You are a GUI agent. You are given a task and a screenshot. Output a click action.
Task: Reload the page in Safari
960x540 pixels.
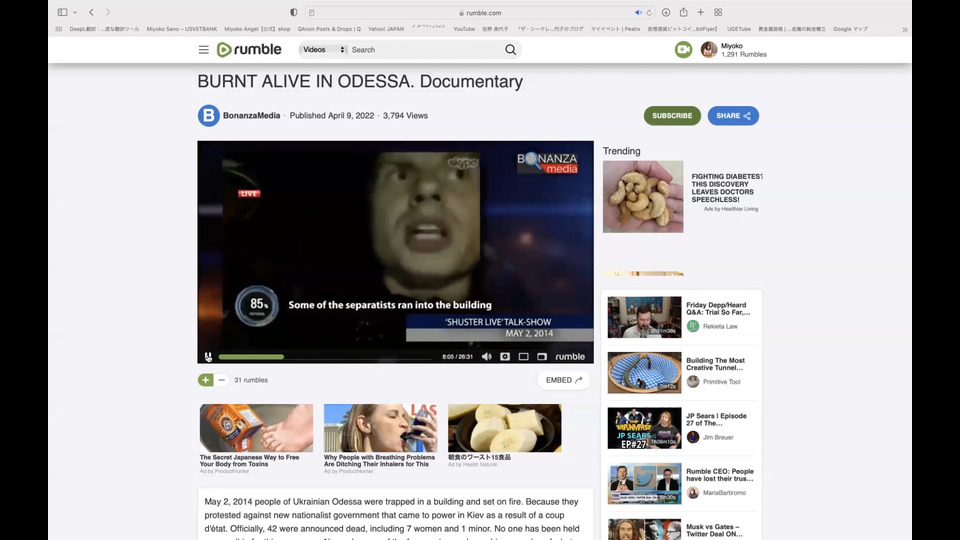[x=650, y=12]
